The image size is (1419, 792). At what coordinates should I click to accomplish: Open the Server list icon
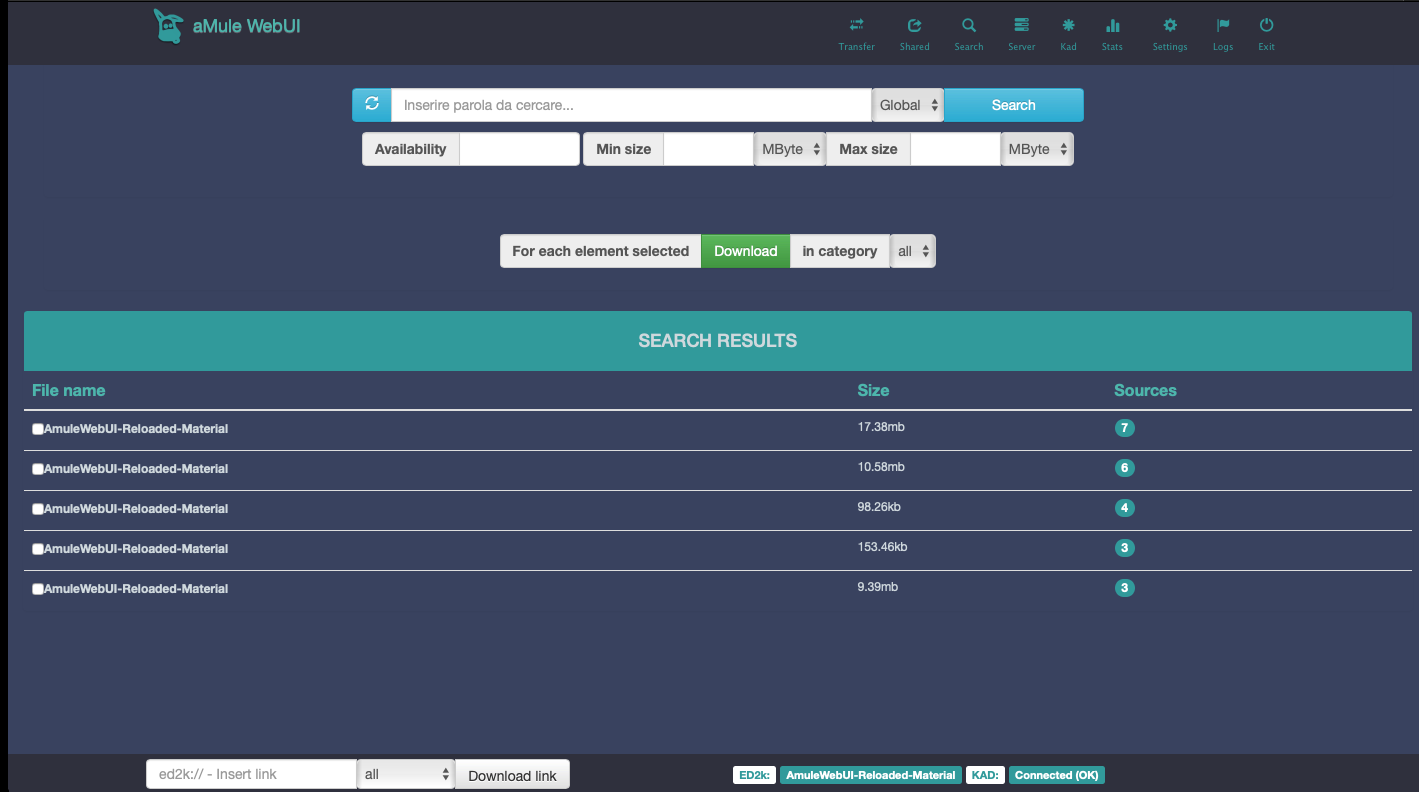1021,25
